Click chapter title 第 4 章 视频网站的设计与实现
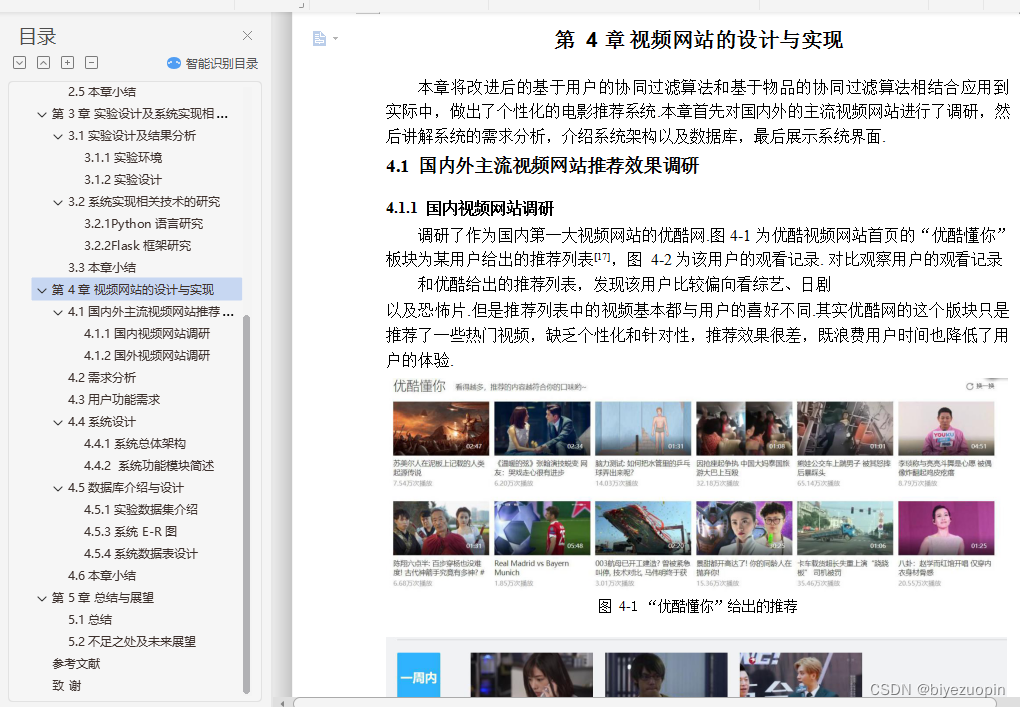Screen dimensions: 1020x707 699,40
